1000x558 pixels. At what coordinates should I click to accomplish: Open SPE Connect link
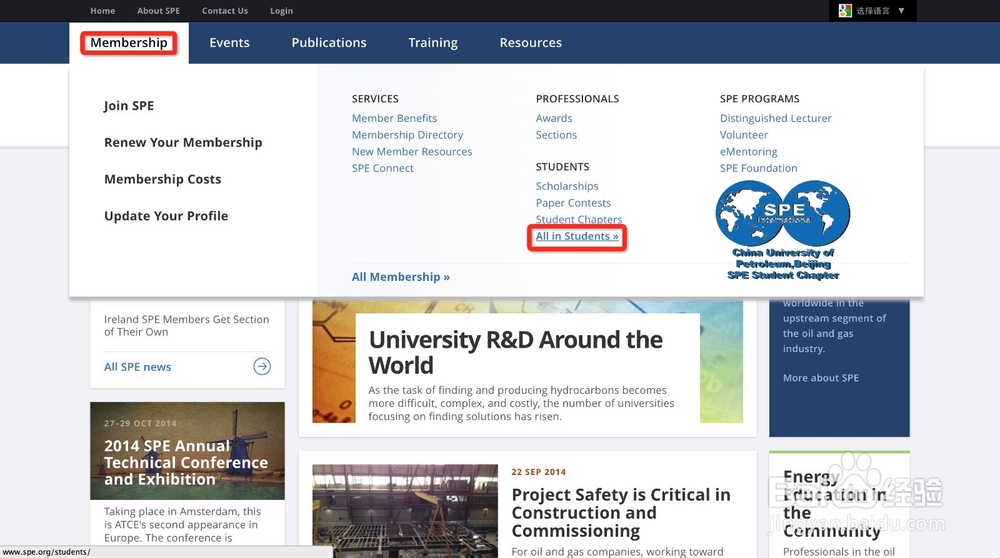point(382,168)
